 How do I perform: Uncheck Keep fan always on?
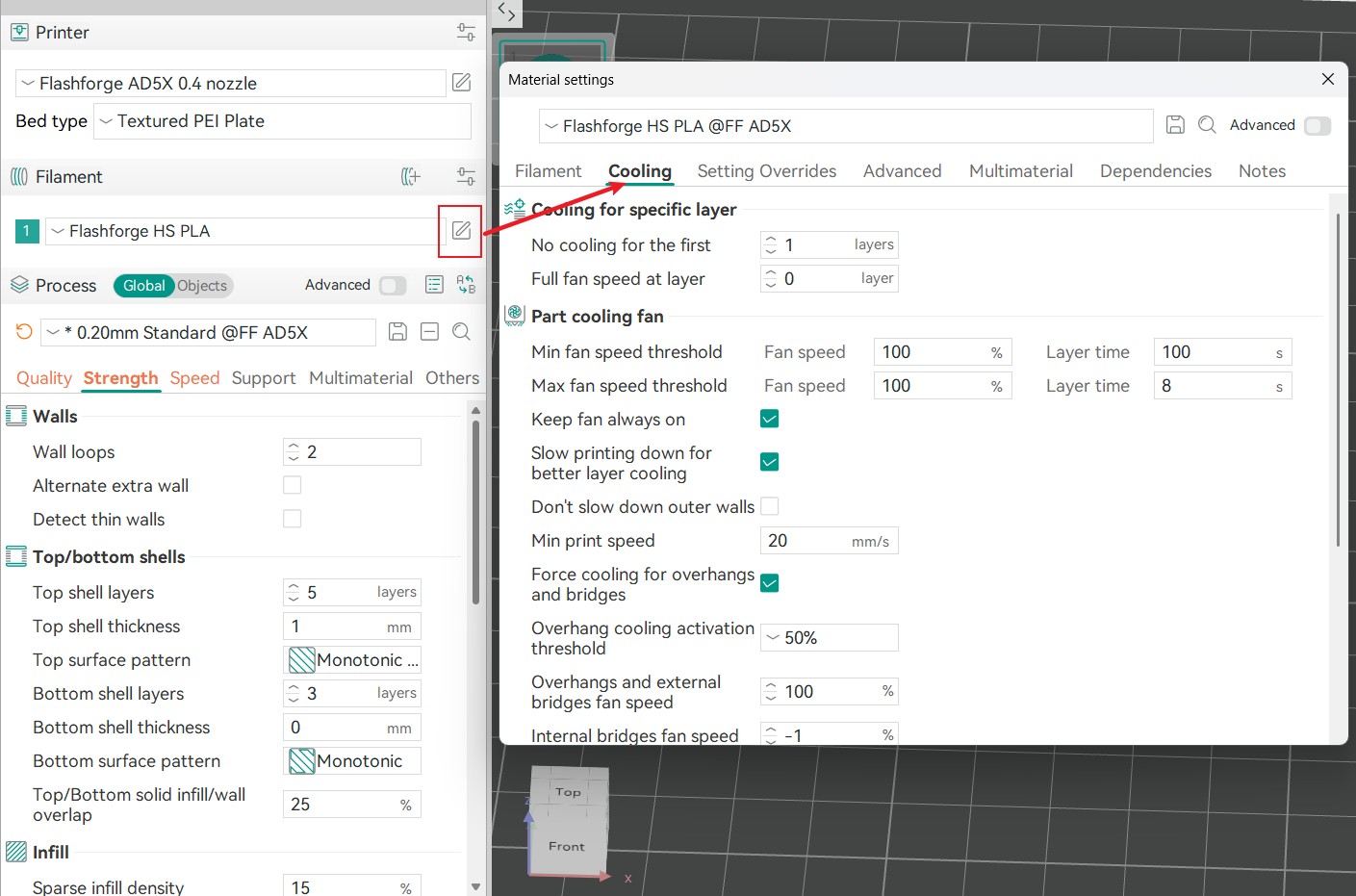pyautogui.click(x=769, y=419)
